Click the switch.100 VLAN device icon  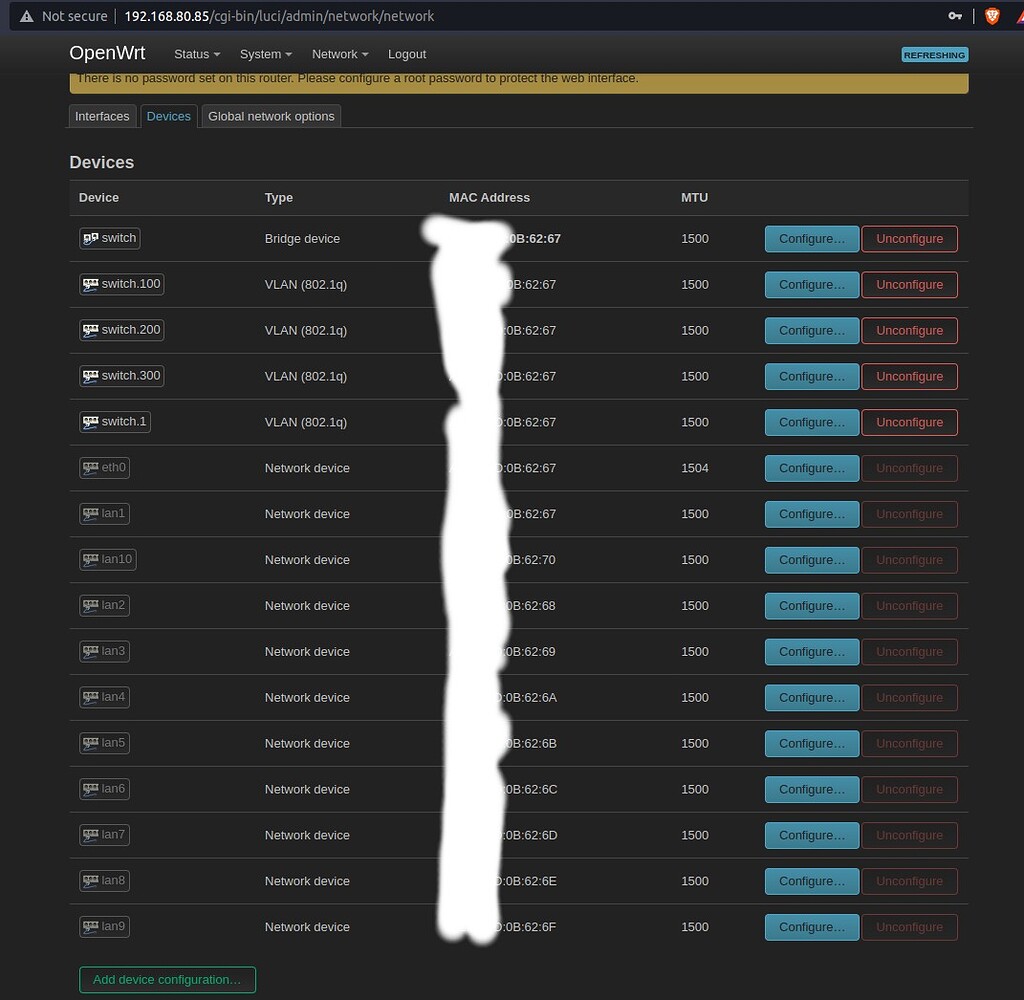tap(91, 284)
